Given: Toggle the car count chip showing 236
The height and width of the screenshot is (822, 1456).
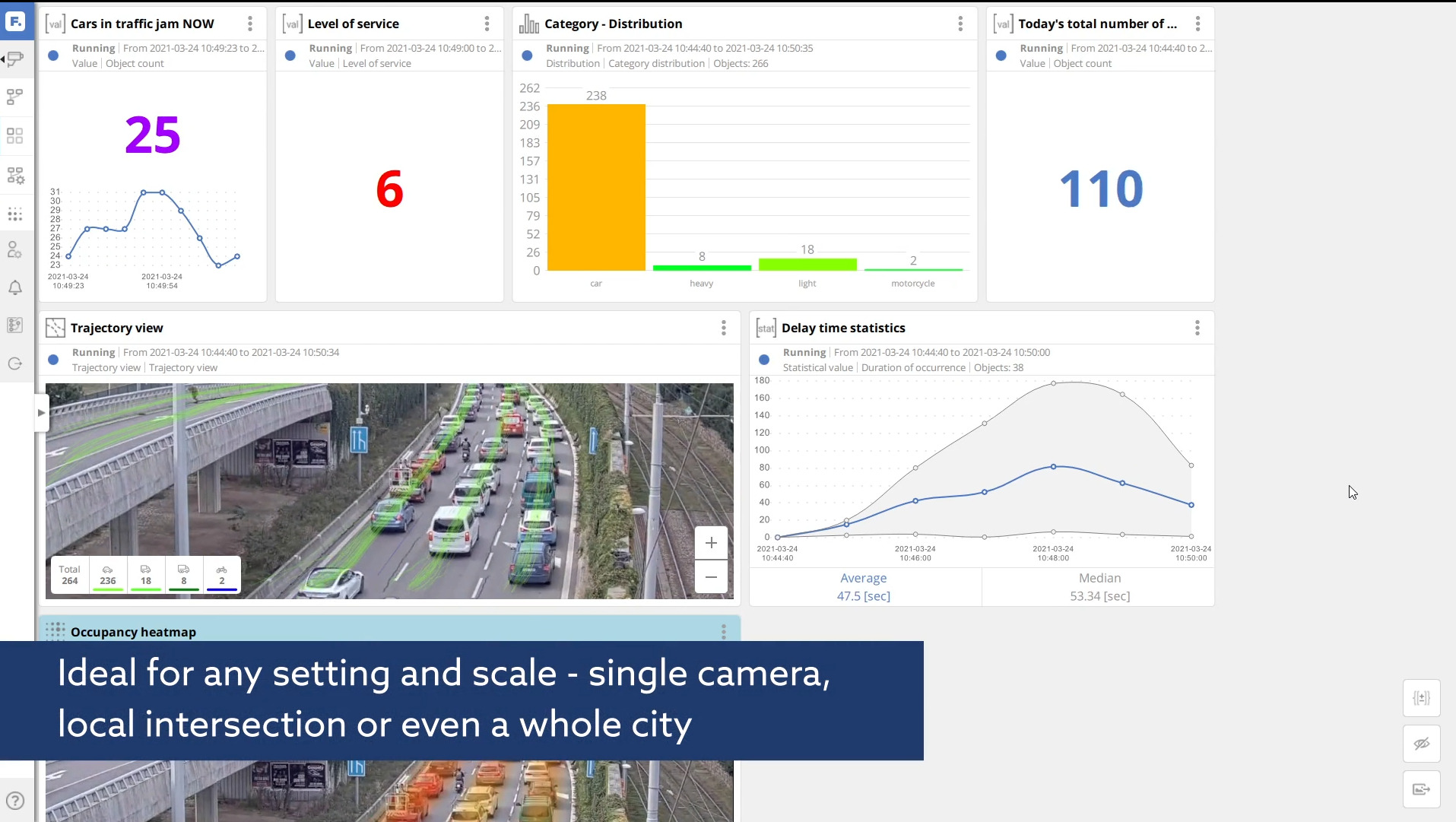Looking at the screenshot, I should (x=107, y=574).
